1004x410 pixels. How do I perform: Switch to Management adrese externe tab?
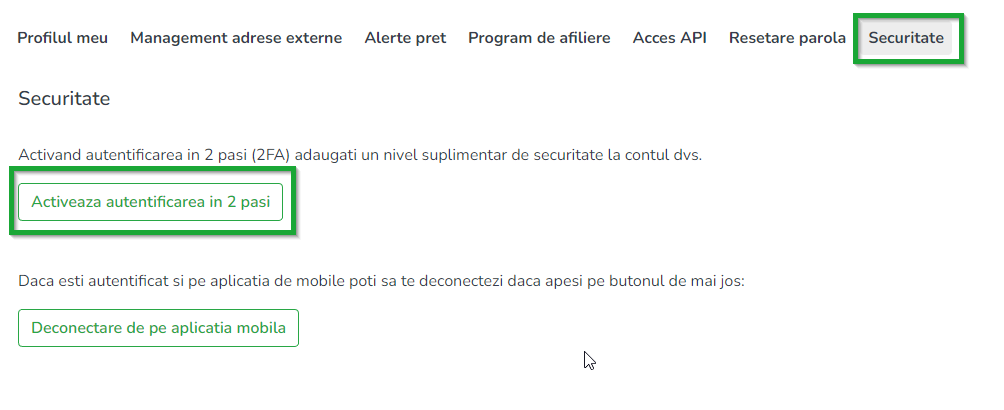coord(236,38)
